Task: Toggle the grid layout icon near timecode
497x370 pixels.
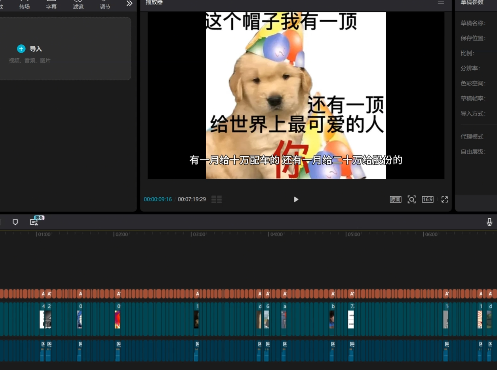Action: (217, 199)
